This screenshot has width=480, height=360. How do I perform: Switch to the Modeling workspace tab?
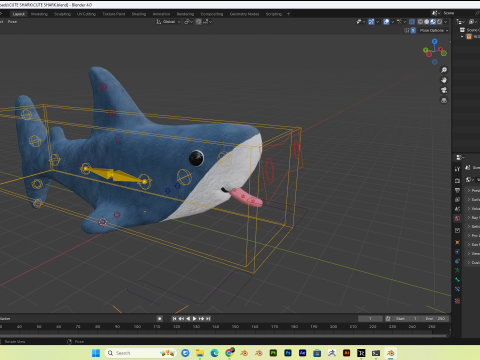[39, 14]
